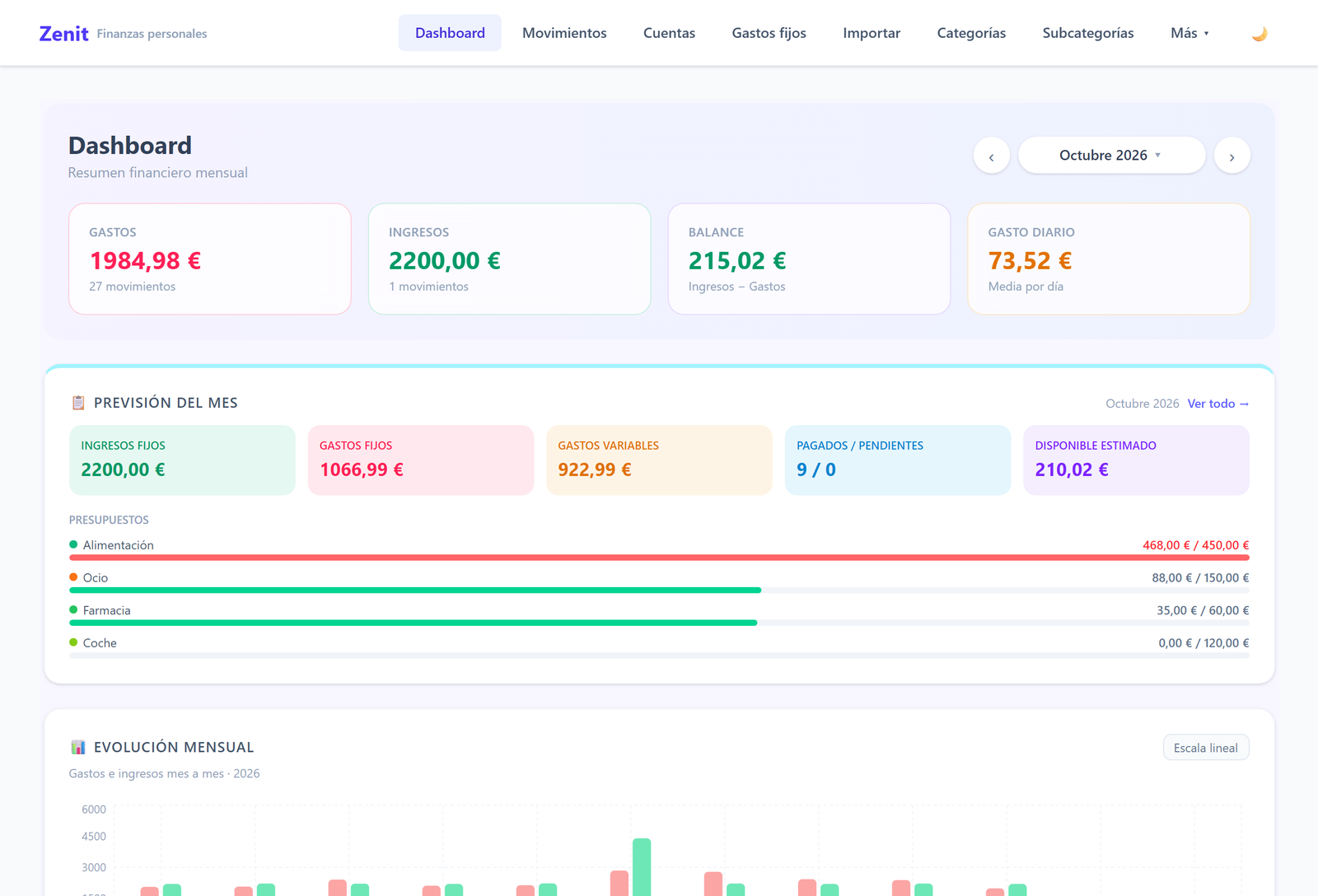Open the Importar section
Image resolution: width=1318 pixels, height=896 pixels.
pyautogui.click(x=872, y=33)
